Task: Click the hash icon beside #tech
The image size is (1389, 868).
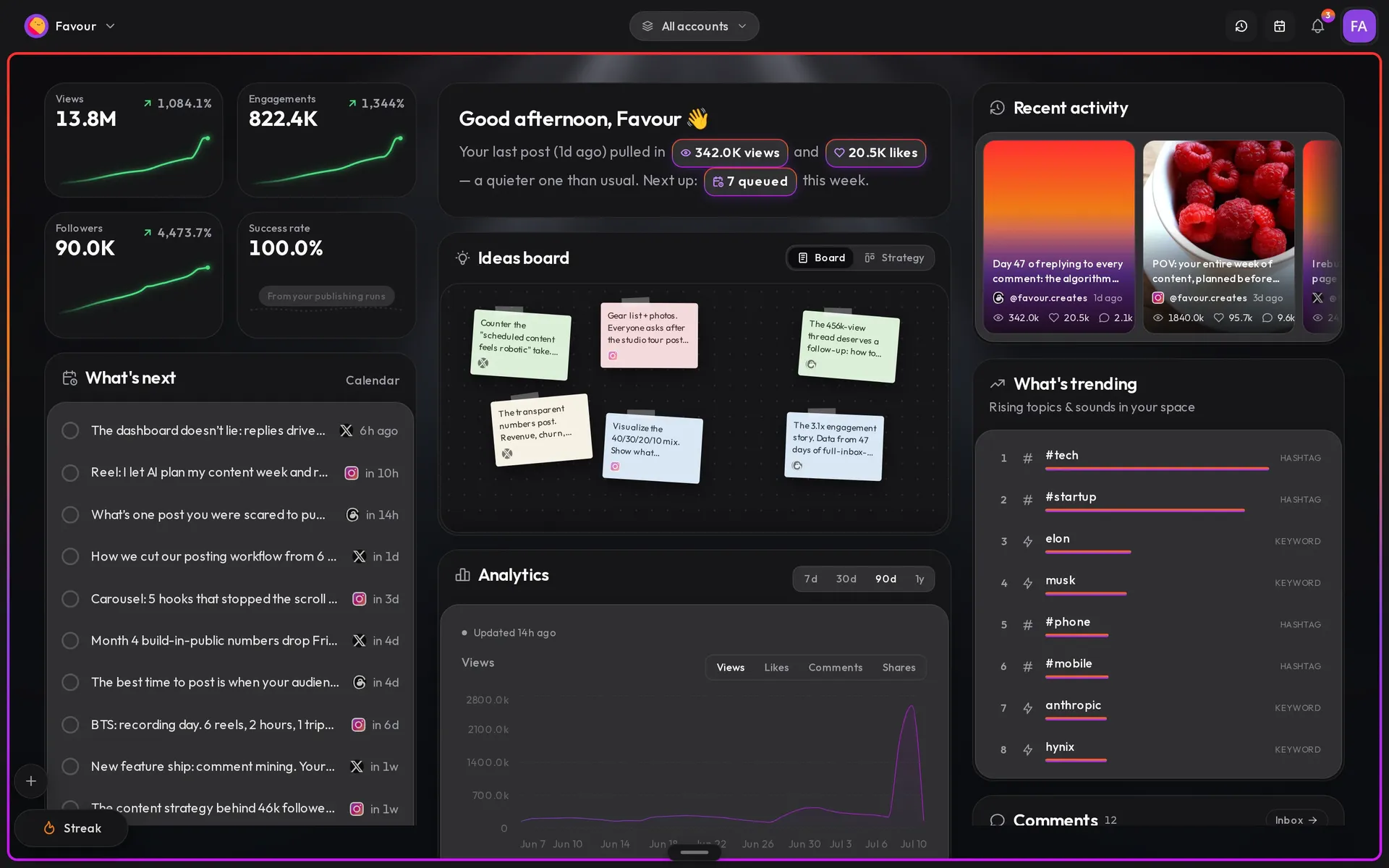Action: tap(1027, 458)
